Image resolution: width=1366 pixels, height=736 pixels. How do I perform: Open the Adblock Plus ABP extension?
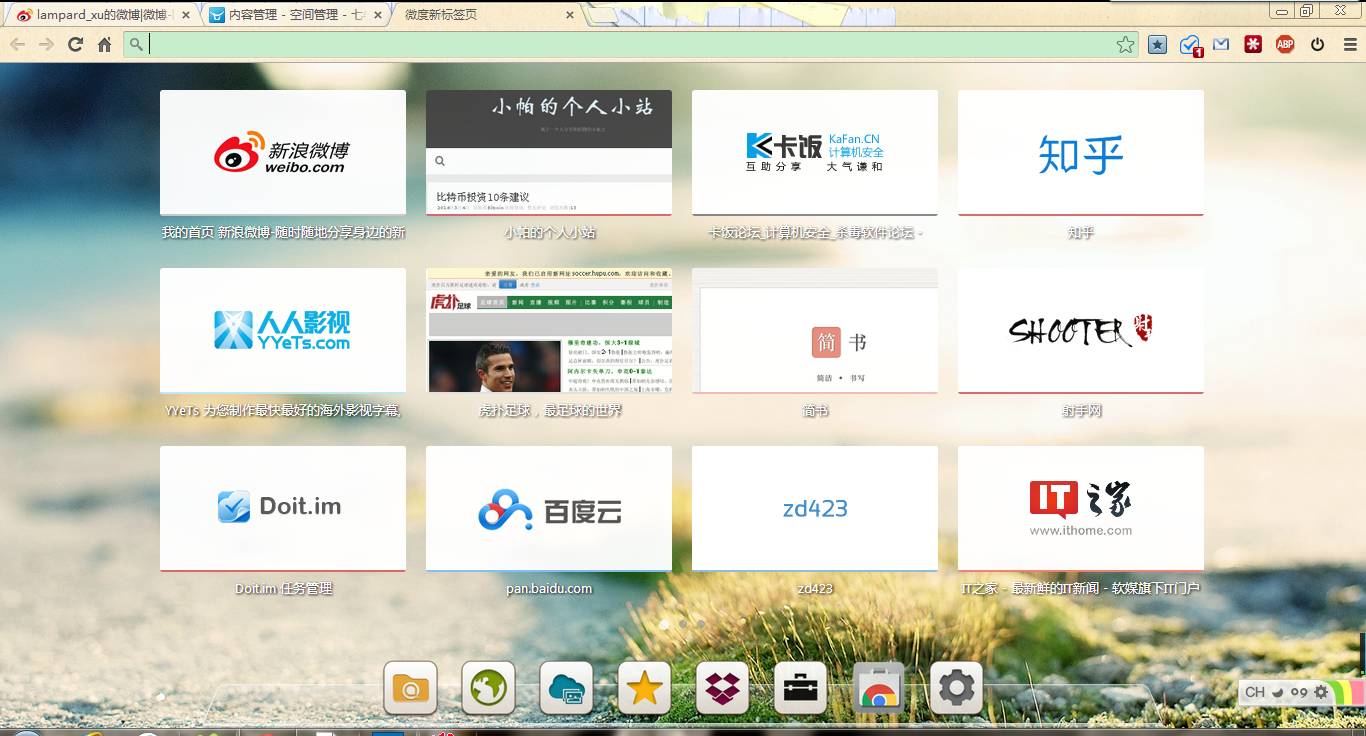click(1285, 44)
